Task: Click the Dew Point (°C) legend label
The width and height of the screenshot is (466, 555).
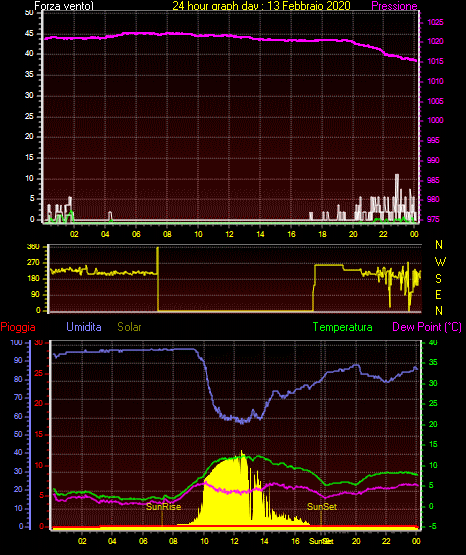Action: point(427,327)
